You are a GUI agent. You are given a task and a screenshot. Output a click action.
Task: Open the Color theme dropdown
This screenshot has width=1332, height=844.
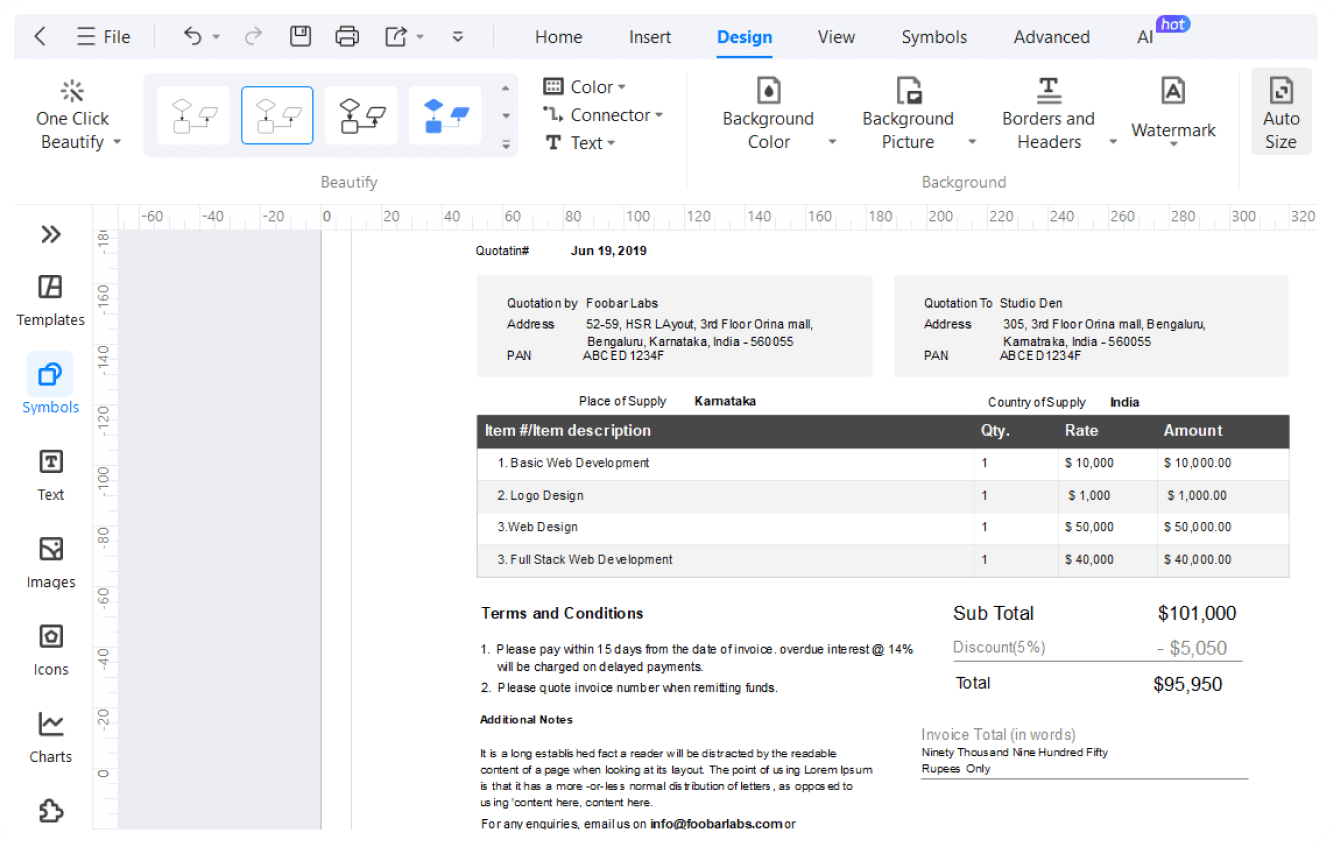click(585, 87)
